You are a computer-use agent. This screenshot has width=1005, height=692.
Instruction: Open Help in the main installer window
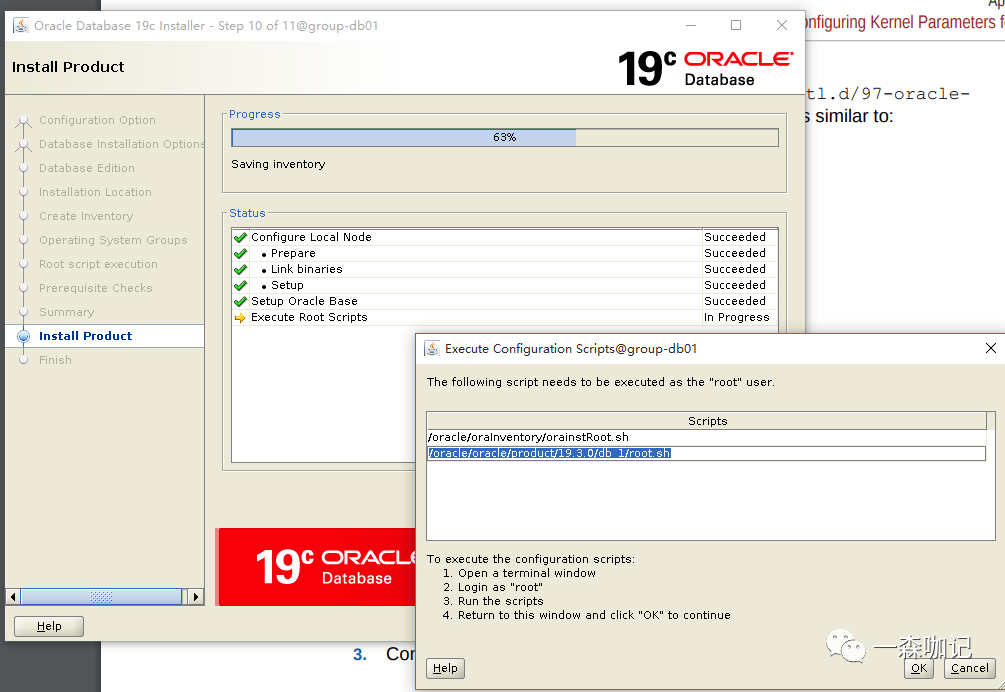49,626
